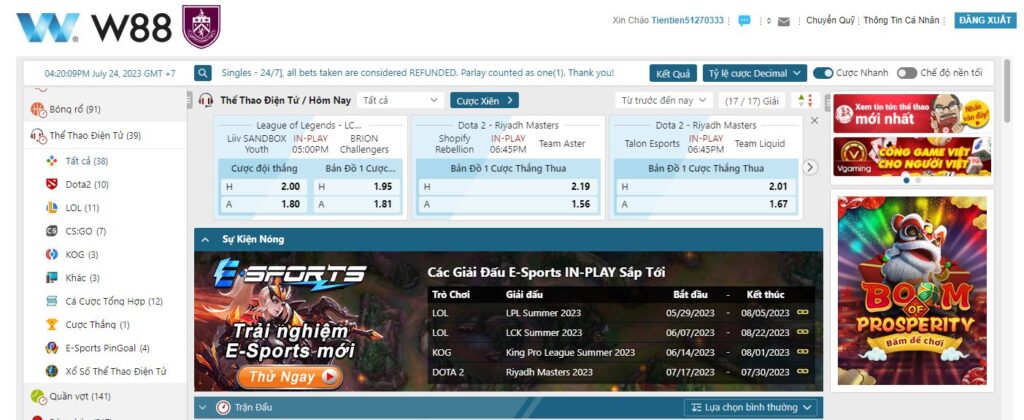Click the LCK Summer 2023 row text
The height and width of the screenshot is (420, 1024).
coord(544,332)
